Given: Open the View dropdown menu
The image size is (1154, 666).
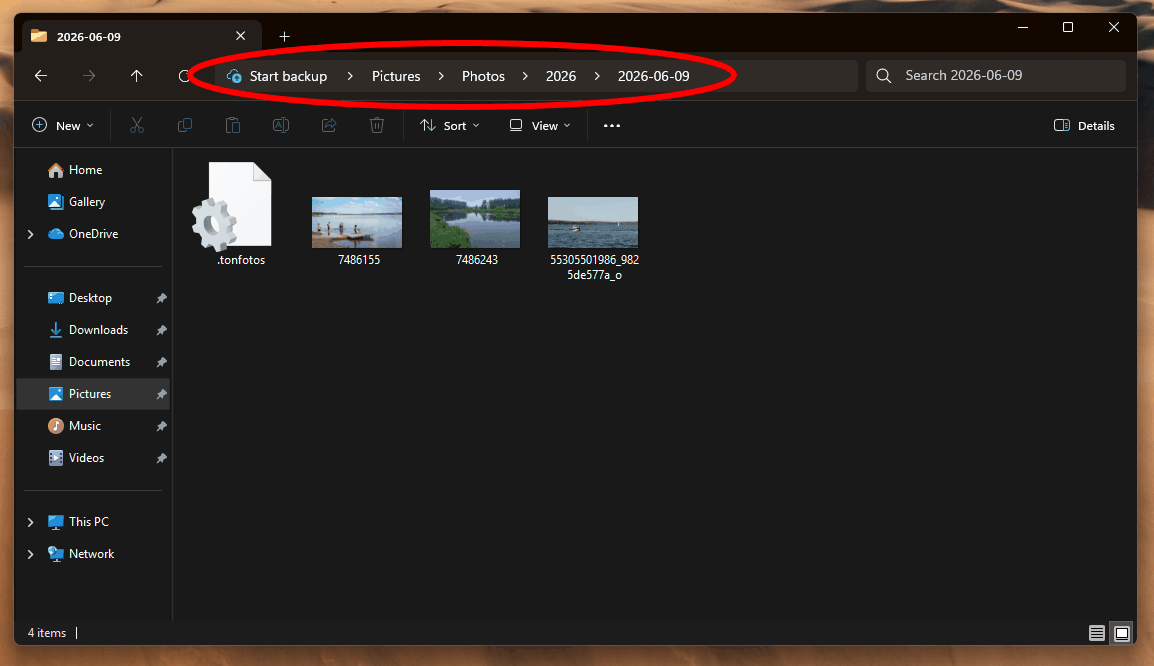Looking at the screenshot, I should click(540, 126).
